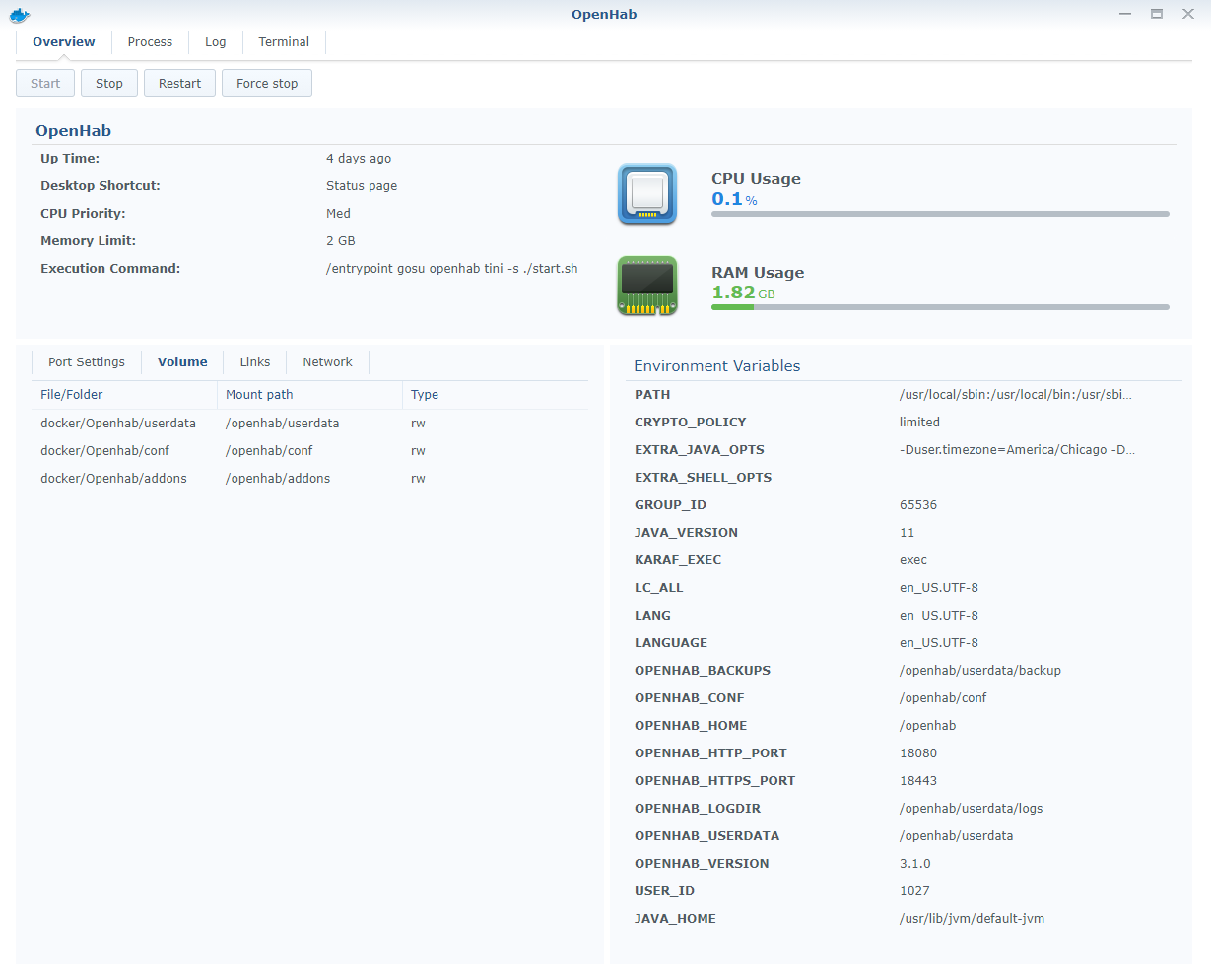Viewport: 1211px width, 980px height.
Task: Open the Log tab
Action: click(x=215, y=42)
